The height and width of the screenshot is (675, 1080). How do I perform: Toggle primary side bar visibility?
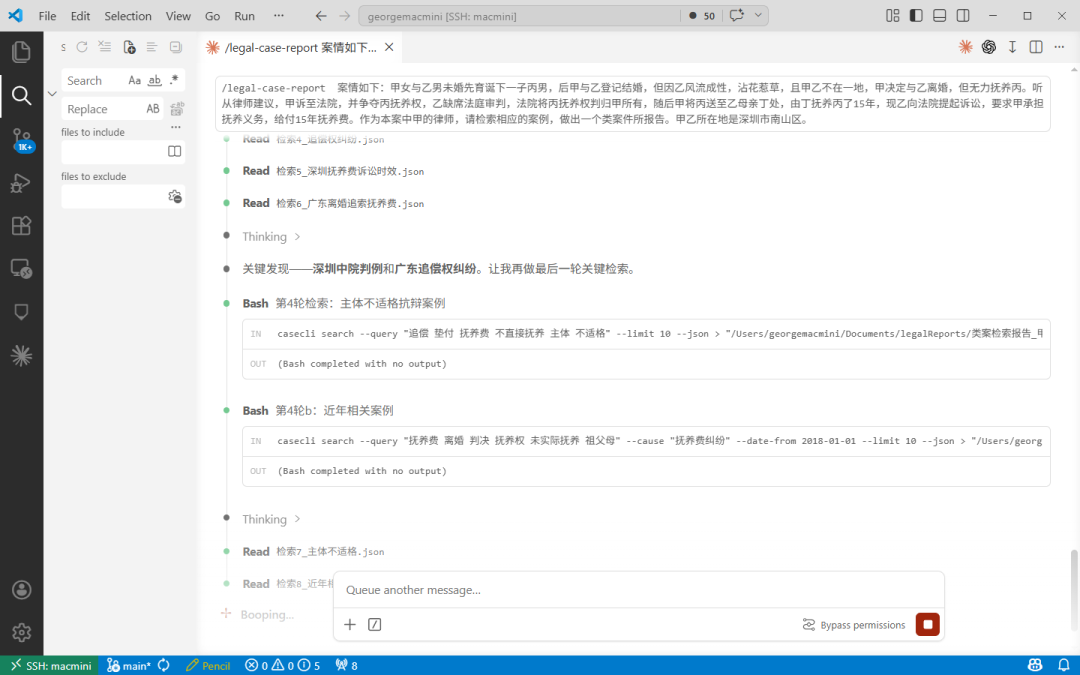pos(916,16)
